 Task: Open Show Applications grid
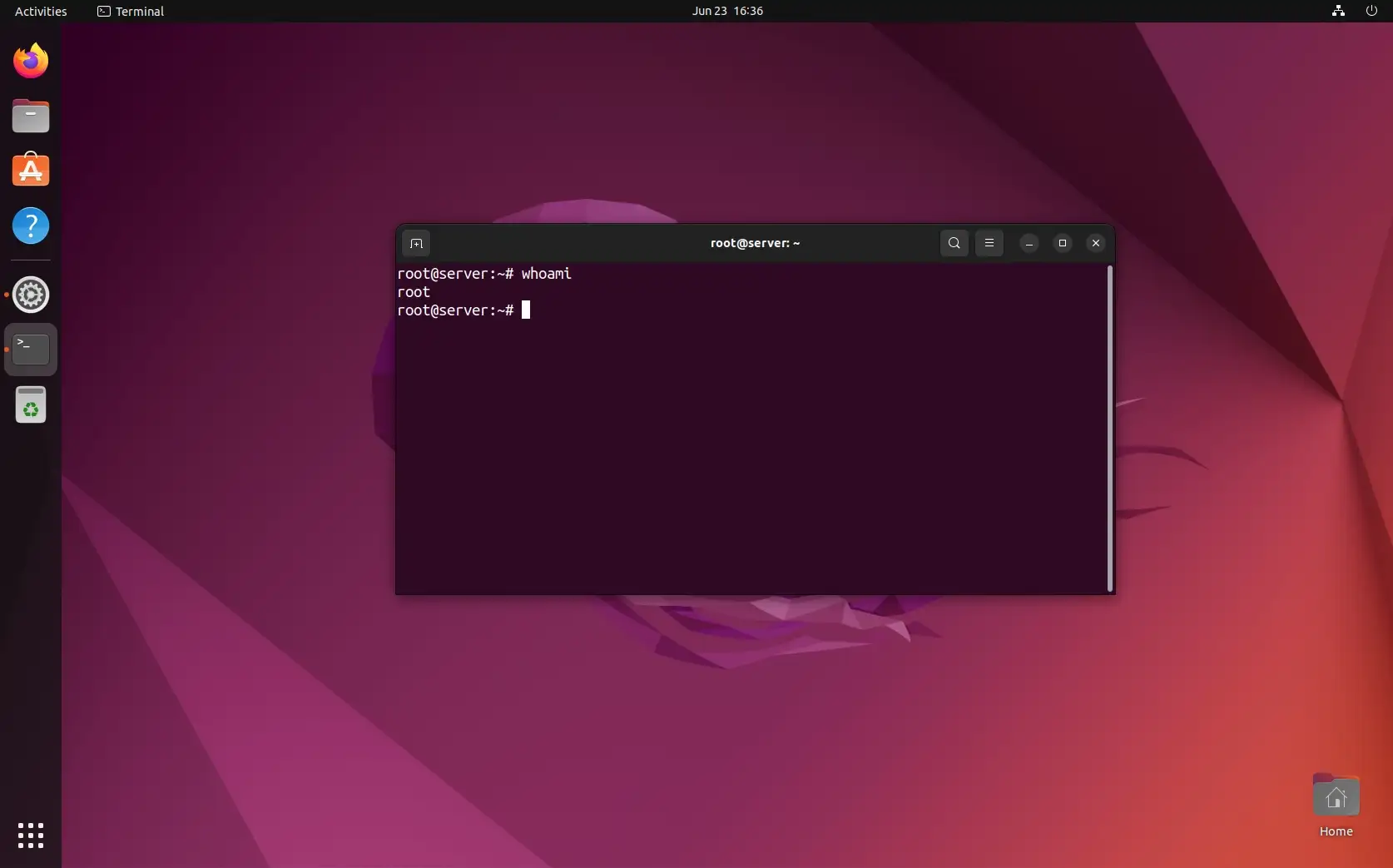(x=30, y=836)
